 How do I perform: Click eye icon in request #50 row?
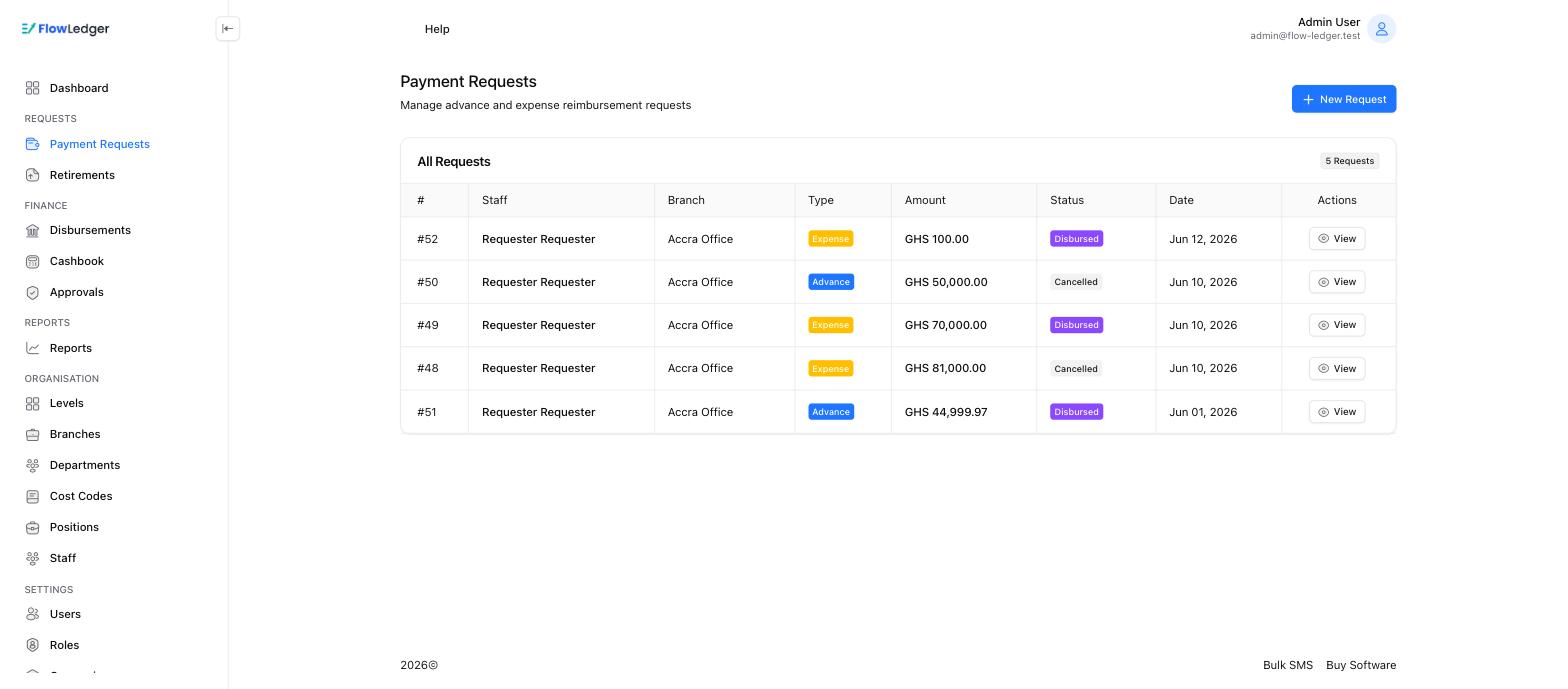tap(1324, 282)
